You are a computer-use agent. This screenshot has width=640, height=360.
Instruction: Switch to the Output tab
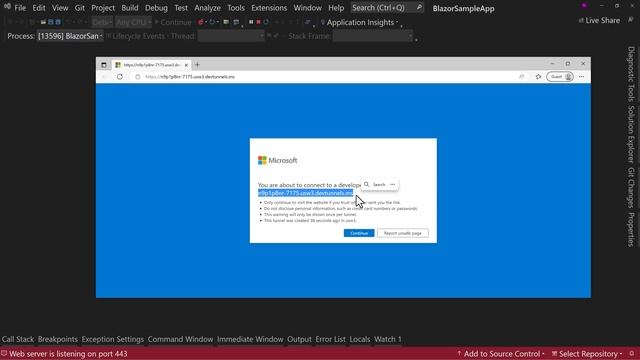point(299,339)
